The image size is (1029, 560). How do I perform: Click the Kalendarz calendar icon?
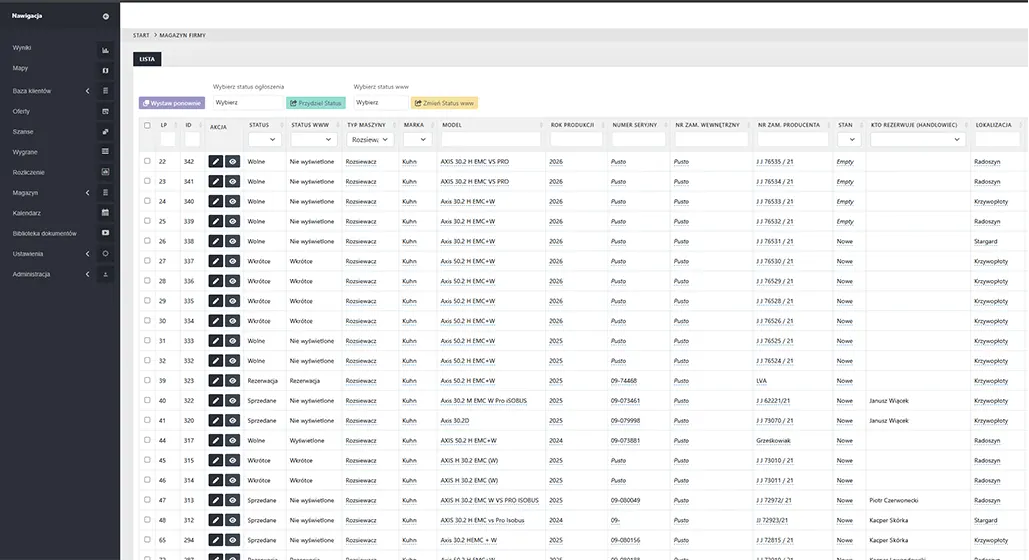106,213
